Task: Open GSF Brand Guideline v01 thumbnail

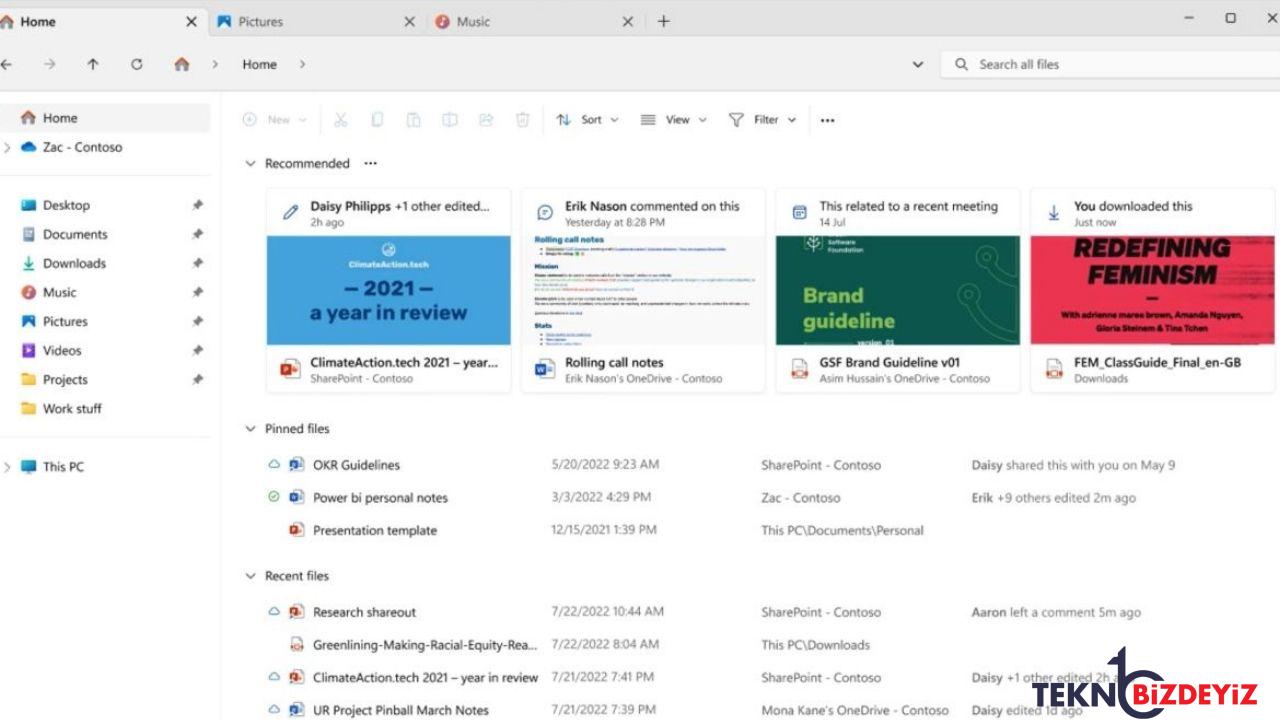Action: 898,290
